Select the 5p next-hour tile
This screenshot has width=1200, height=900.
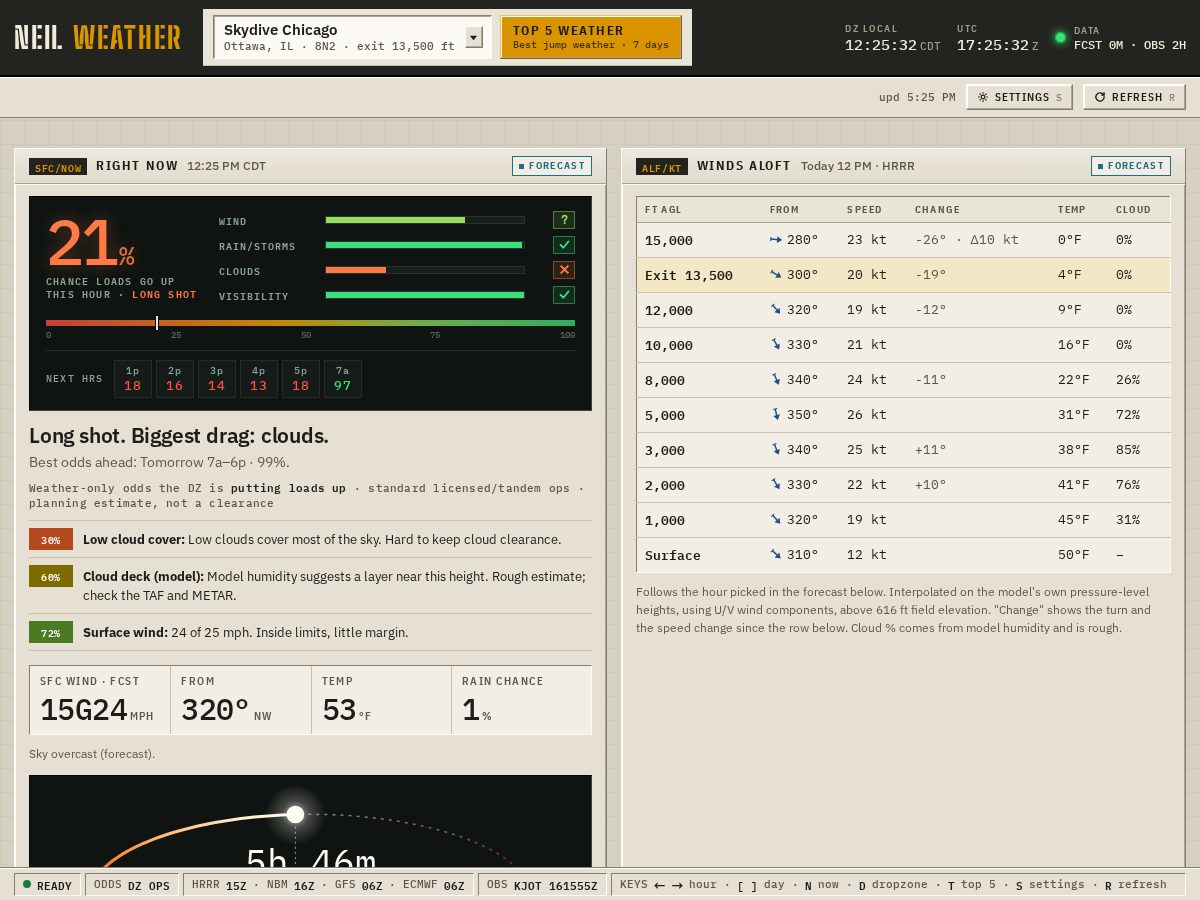301,379
